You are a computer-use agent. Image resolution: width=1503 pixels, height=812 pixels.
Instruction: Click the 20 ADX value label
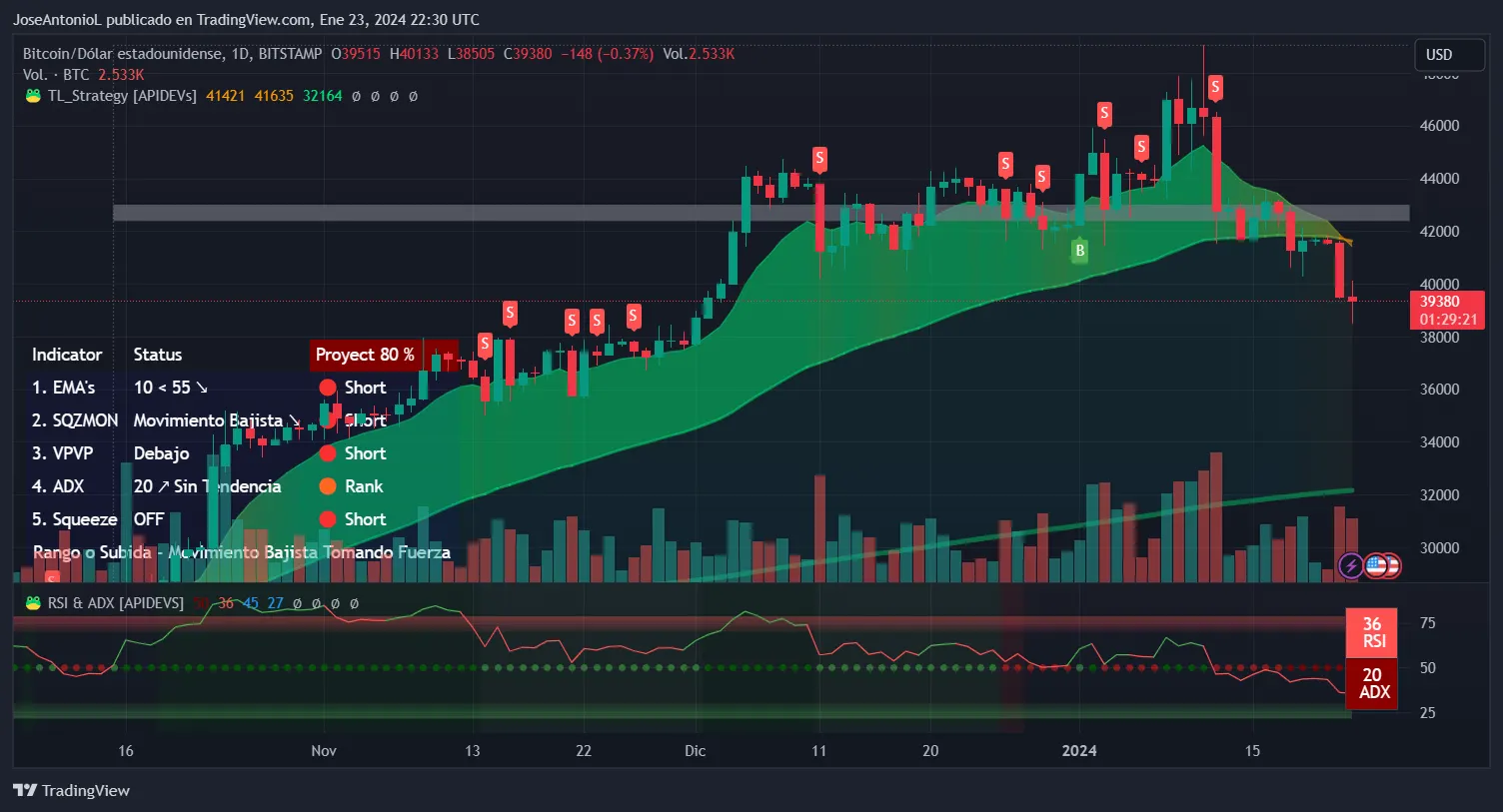[x=1373, y=683]
